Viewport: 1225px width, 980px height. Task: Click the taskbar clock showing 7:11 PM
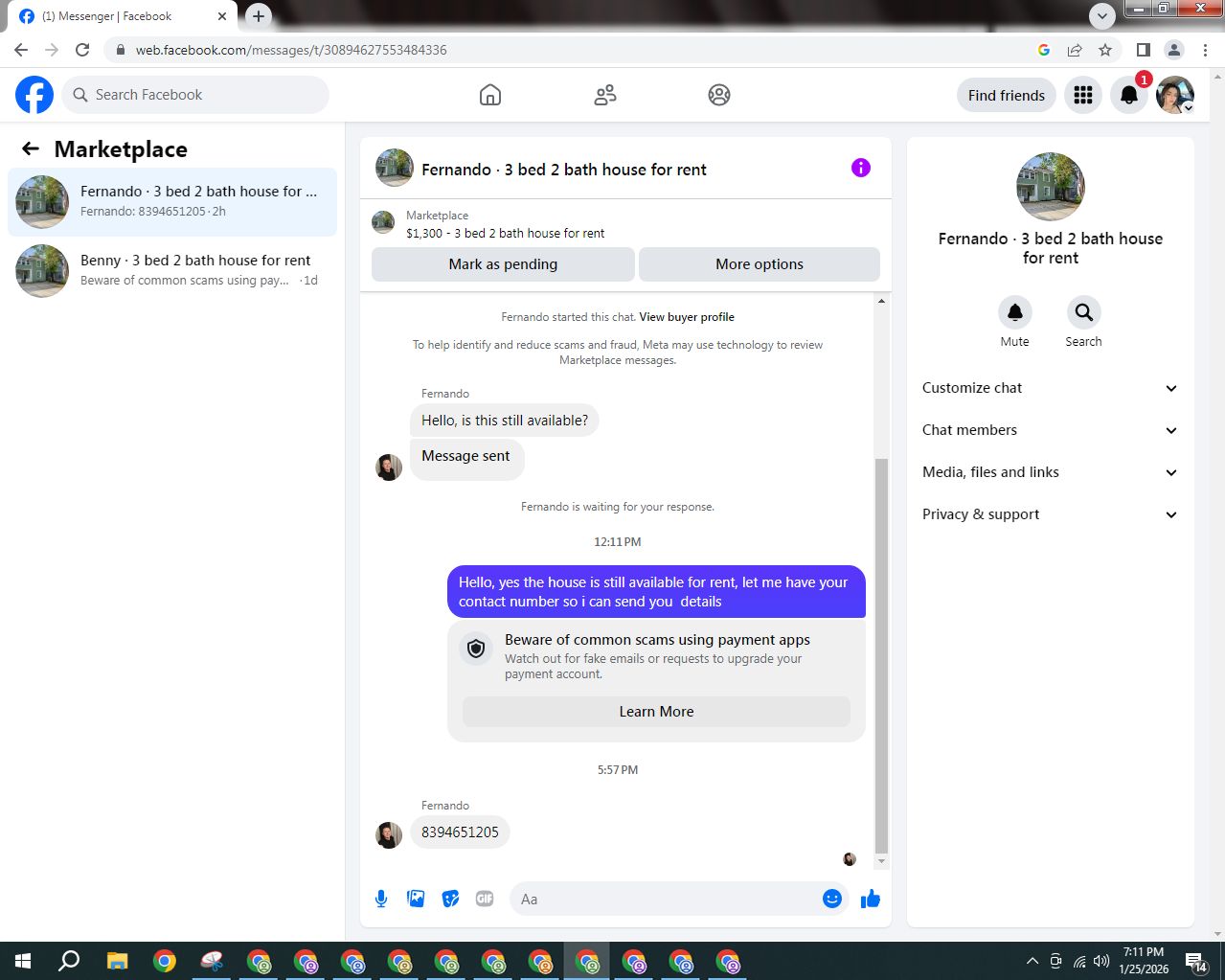coord(1144,961)
